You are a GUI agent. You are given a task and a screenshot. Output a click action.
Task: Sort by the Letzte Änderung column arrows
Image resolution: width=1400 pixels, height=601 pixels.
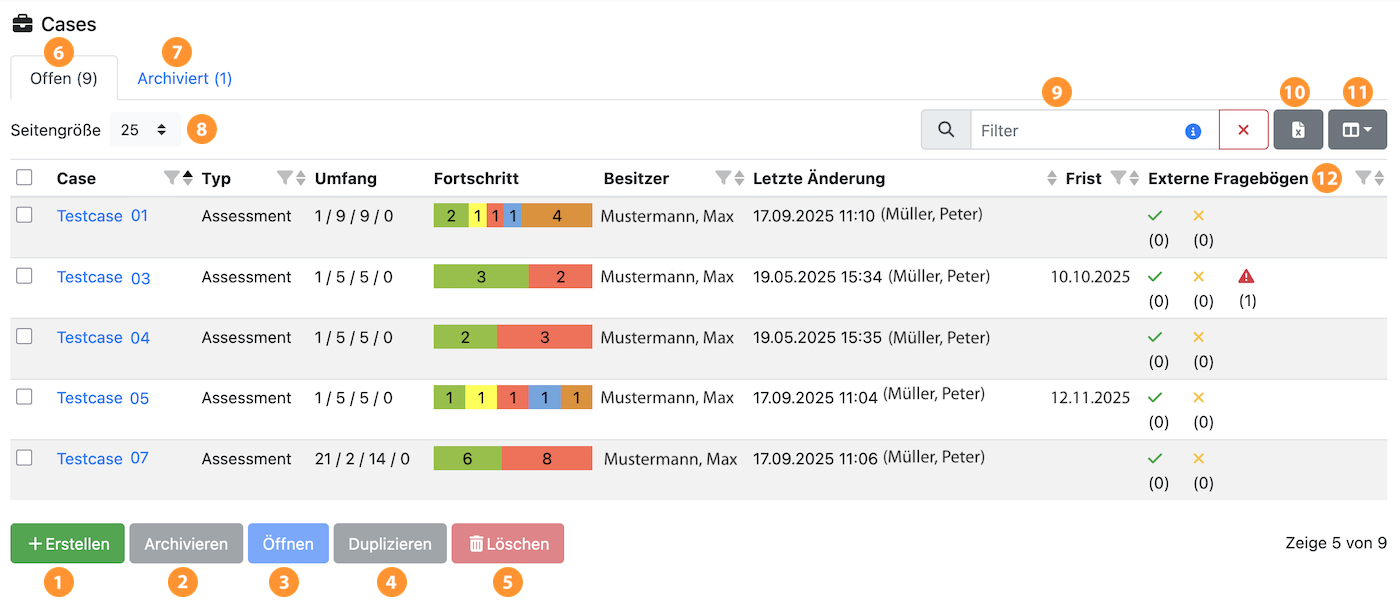(1051, 178)
